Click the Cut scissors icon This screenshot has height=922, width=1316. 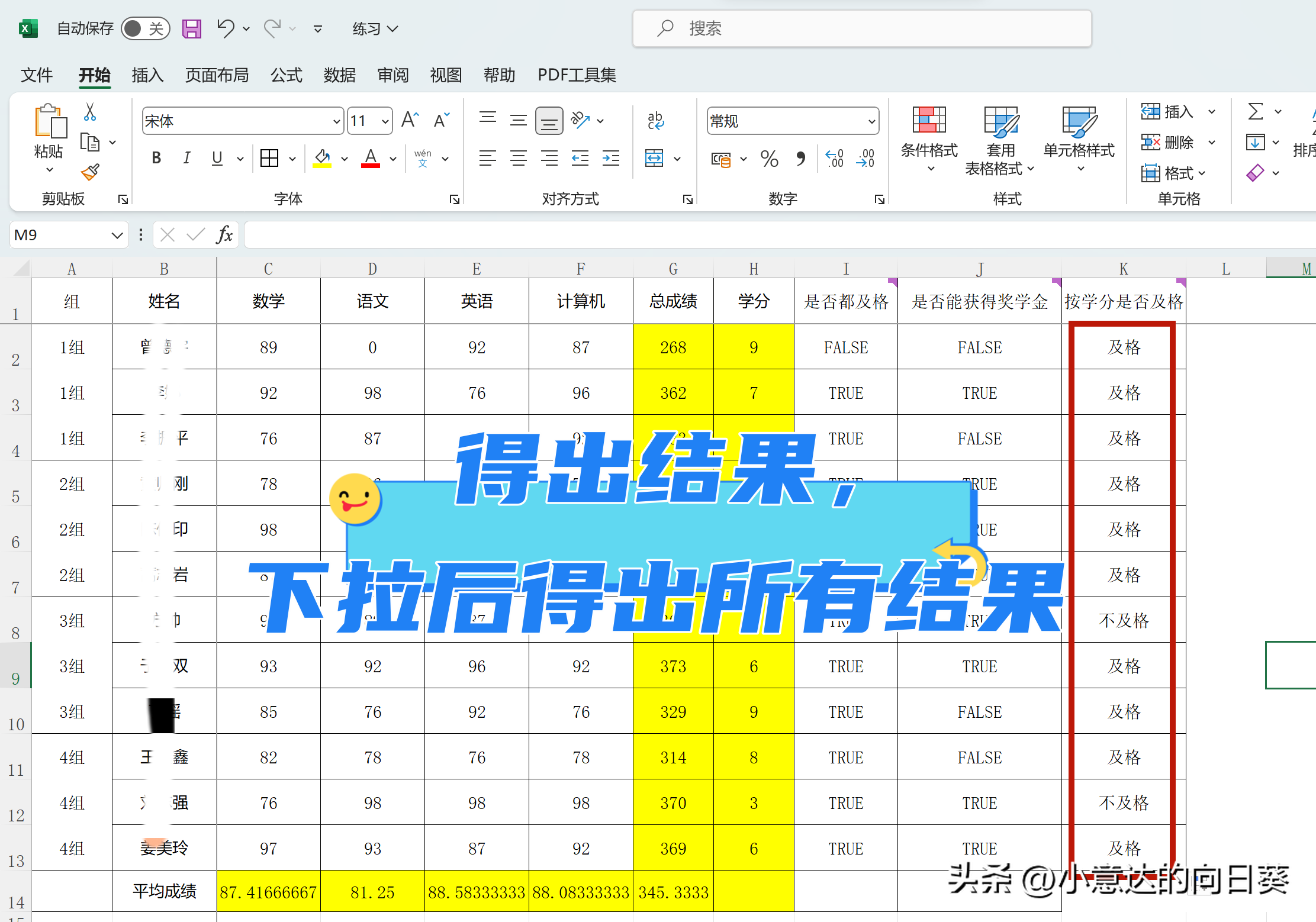point(90,112)
